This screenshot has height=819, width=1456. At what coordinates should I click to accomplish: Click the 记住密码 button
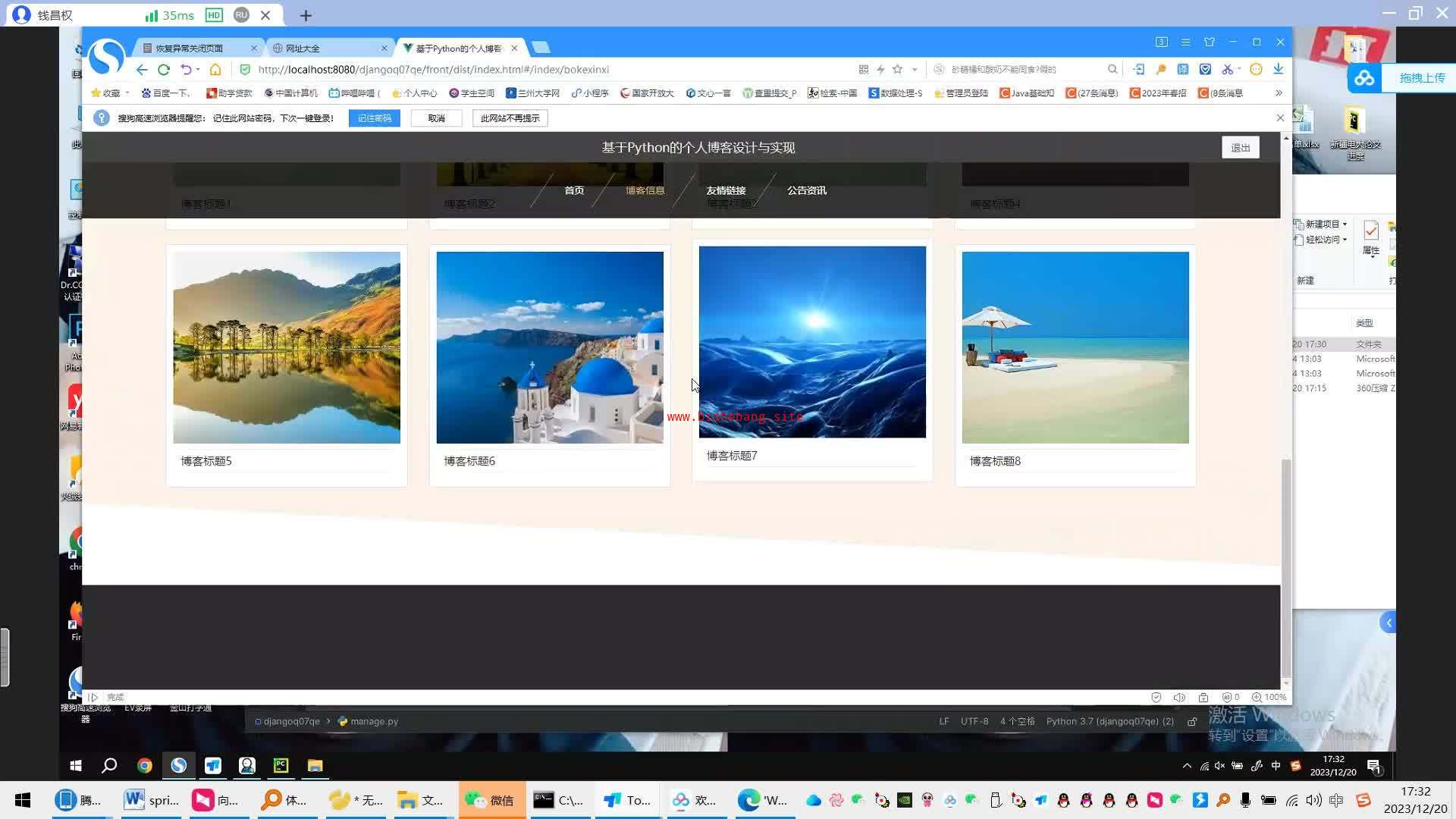375,118
